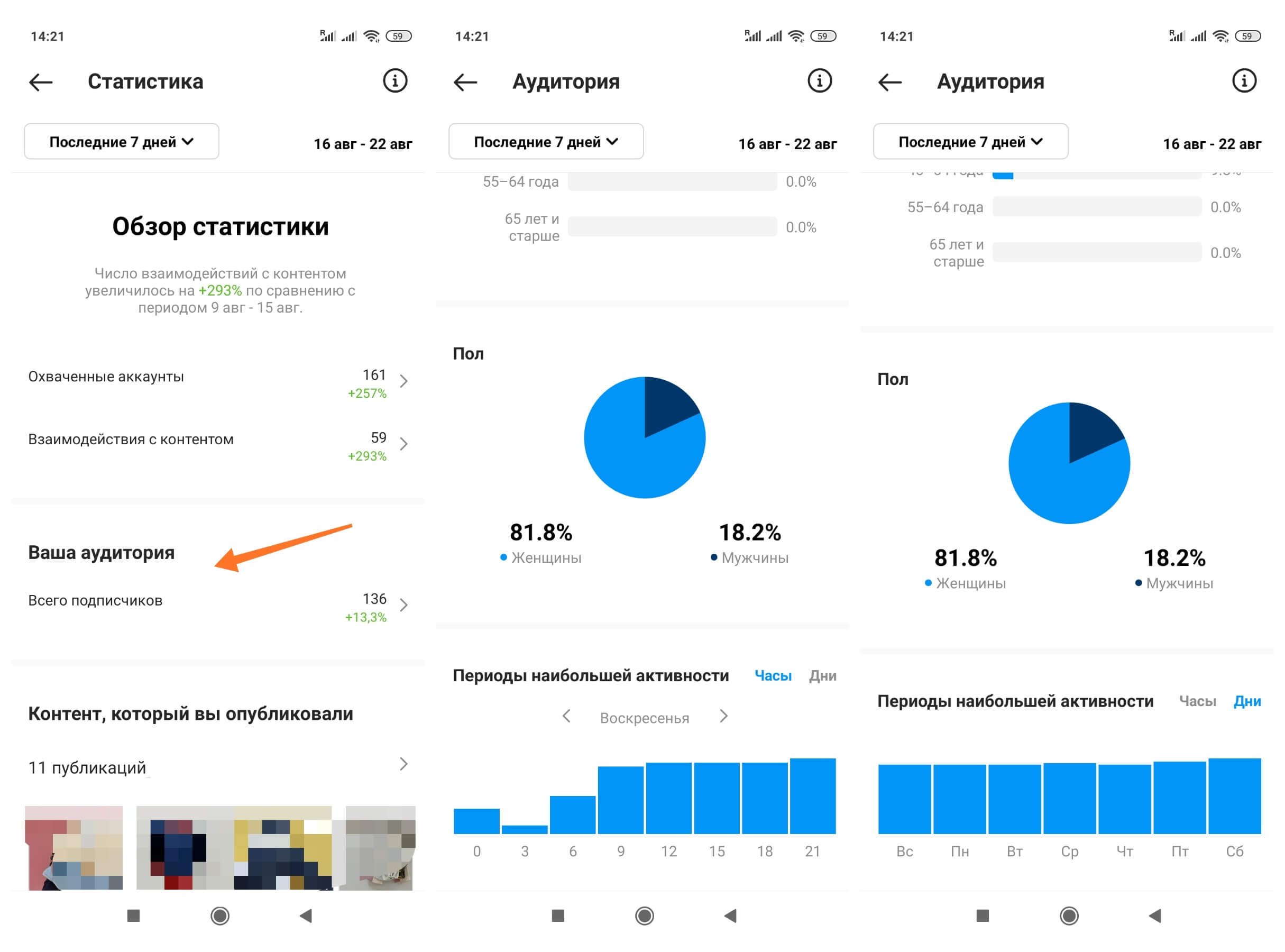1285x952 pixels.
Task: Tap Android recents square, middle screen
Action: (558, 916)
